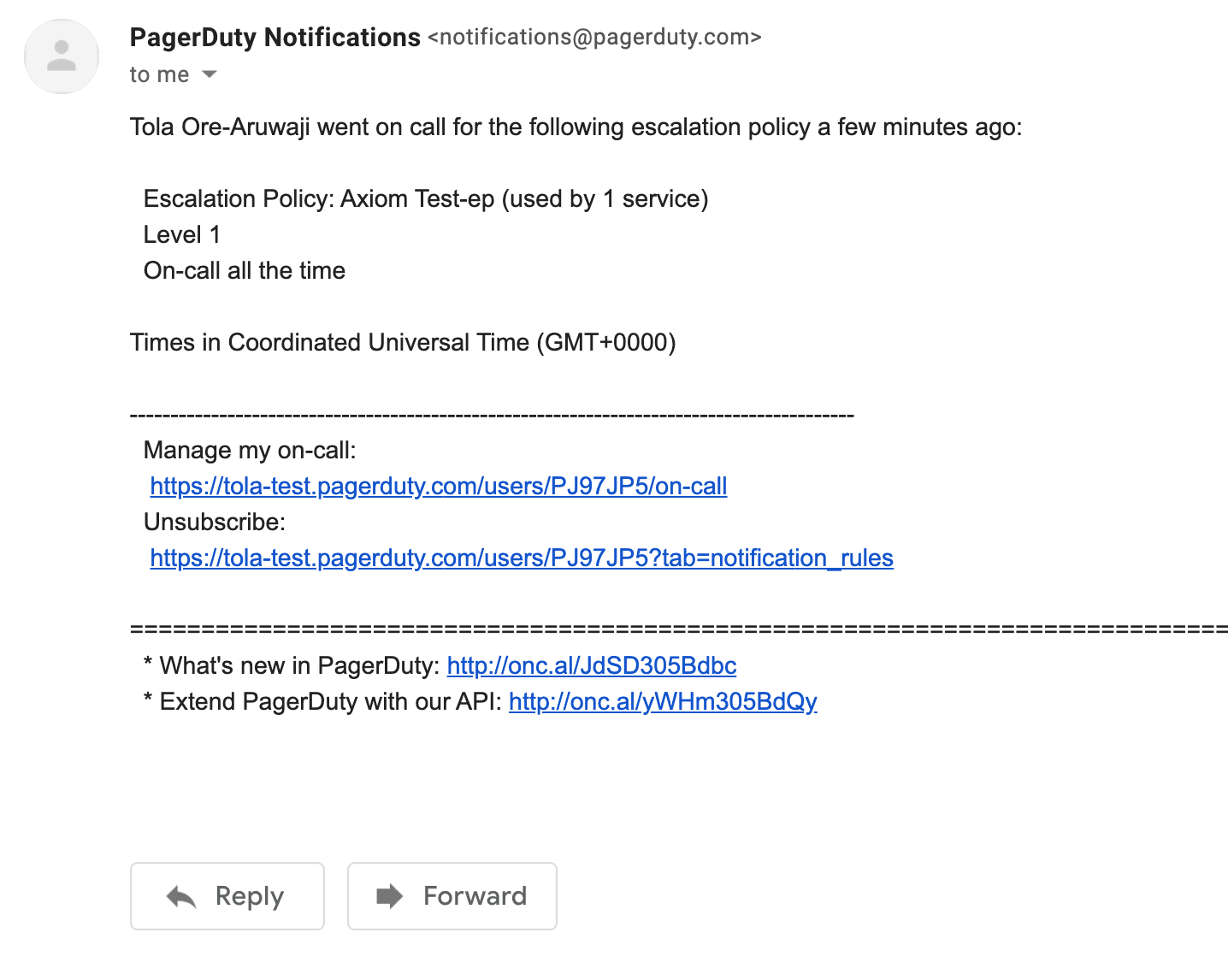Screen dimensions: 1228x980
Task: Open the notification_rules unsubscribe link
Action: pos(522,558)
